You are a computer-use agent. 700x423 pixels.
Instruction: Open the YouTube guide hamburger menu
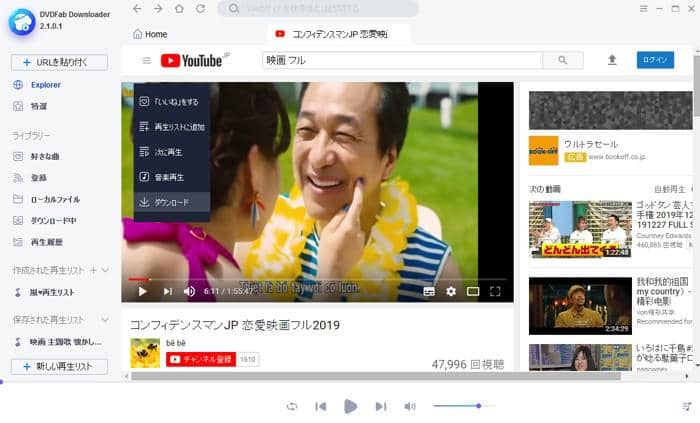(x=146, y=61)
